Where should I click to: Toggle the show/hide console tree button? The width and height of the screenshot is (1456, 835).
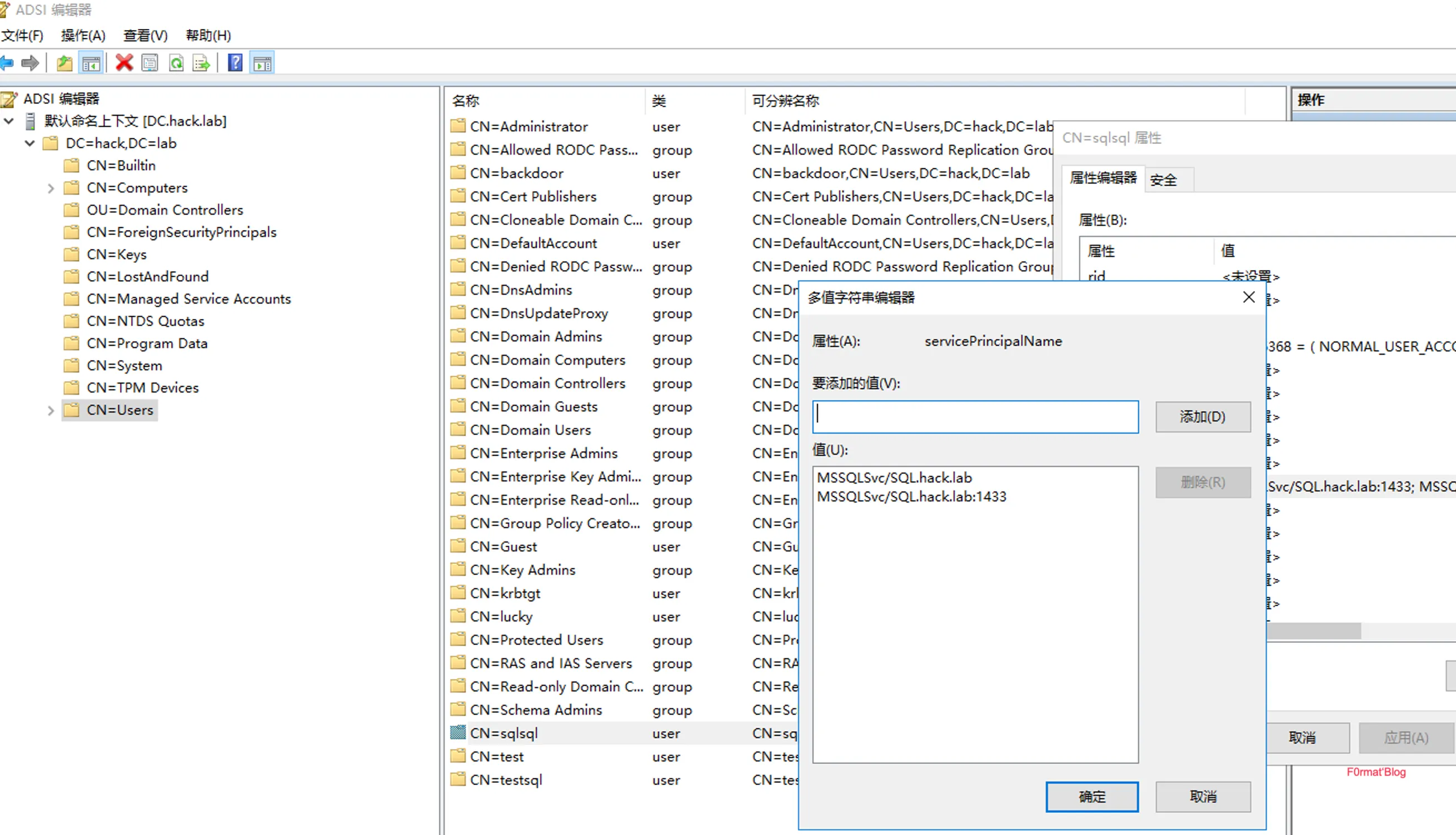(91, 63)
